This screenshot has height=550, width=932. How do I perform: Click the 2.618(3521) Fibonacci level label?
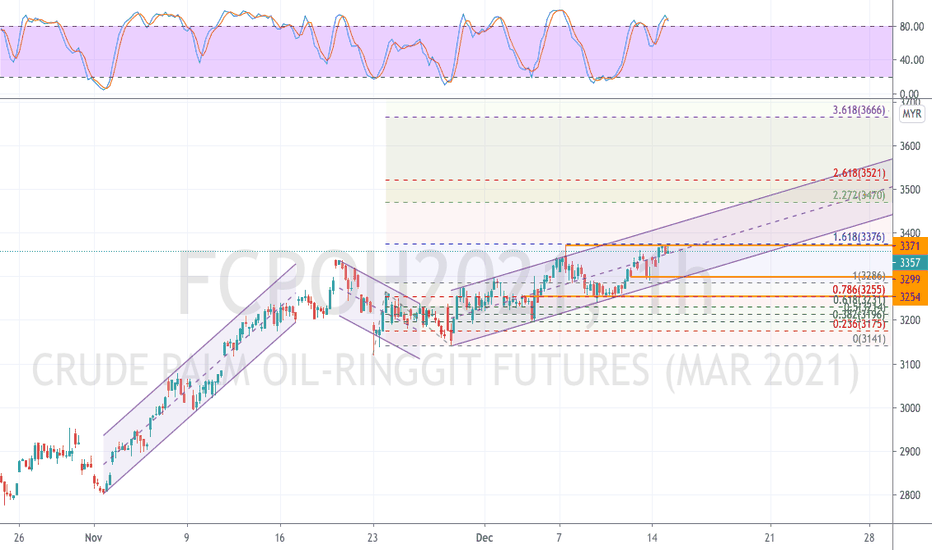point(859,173)
